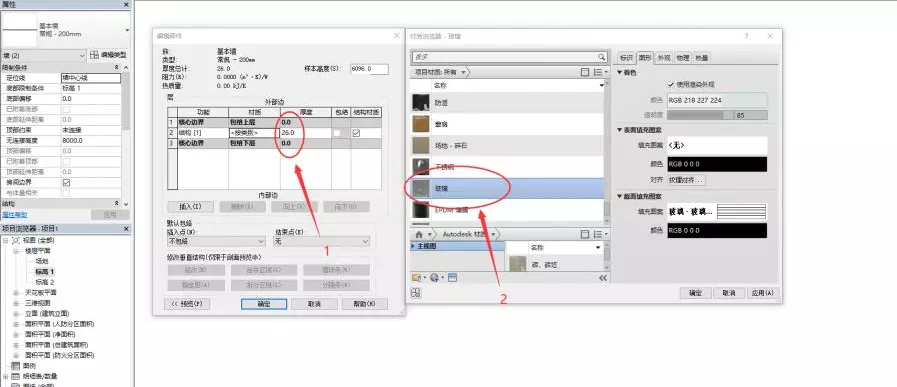Click the material search input field
Viewport: 897px width, 387px height.
coord(504,57)
